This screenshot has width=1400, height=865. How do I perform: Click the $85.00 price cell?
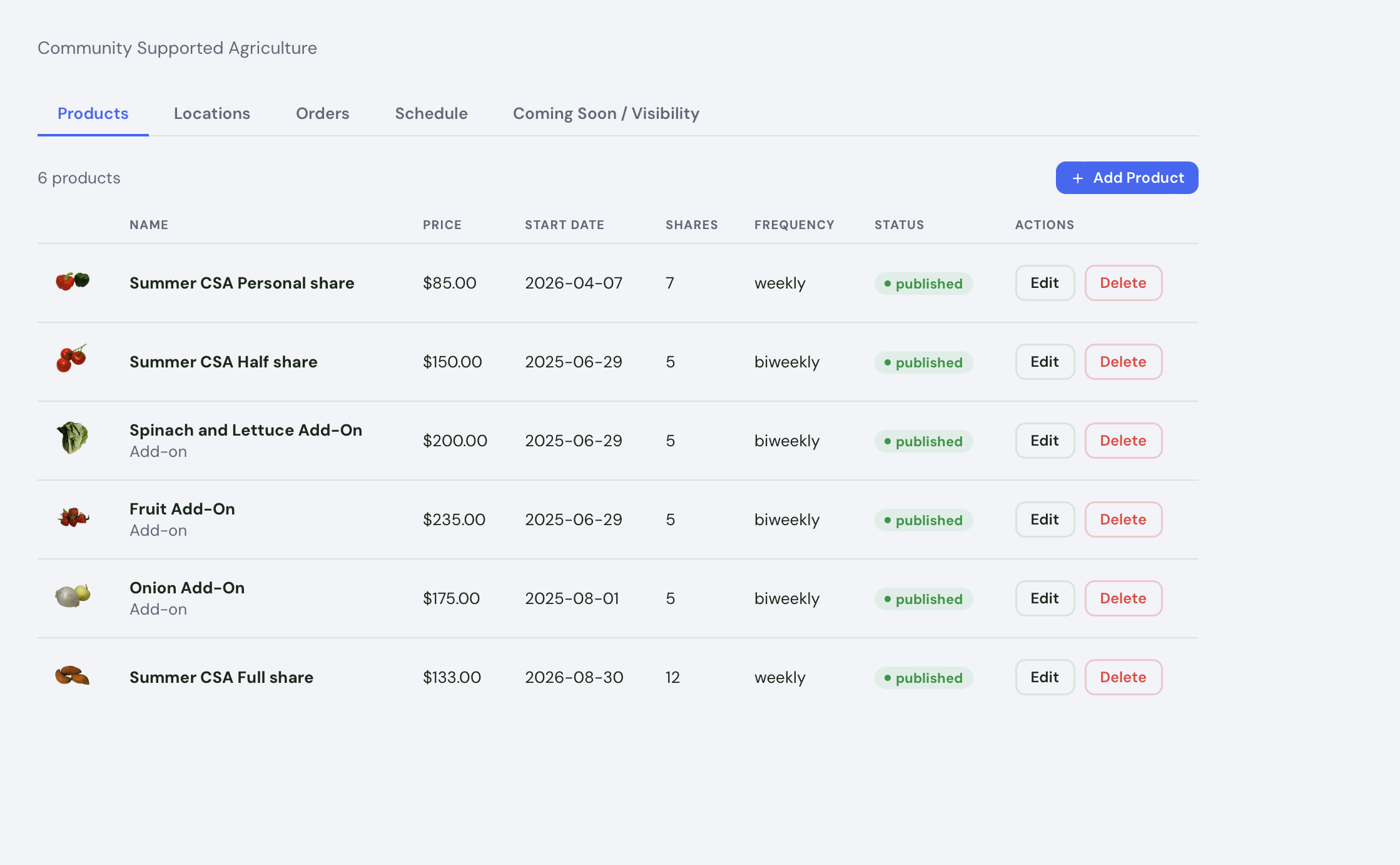450,283
